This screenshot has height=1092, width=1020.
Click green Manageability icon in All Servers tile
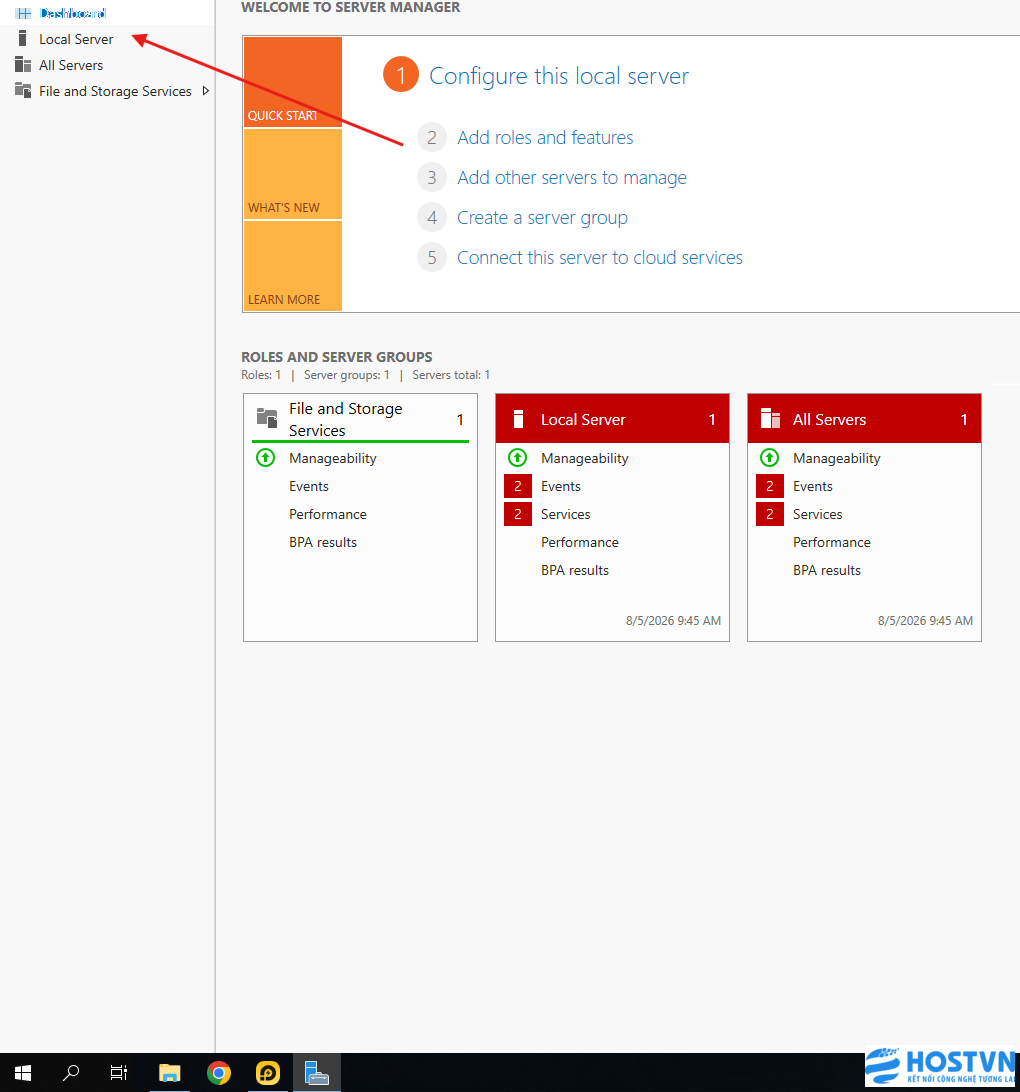769,458
